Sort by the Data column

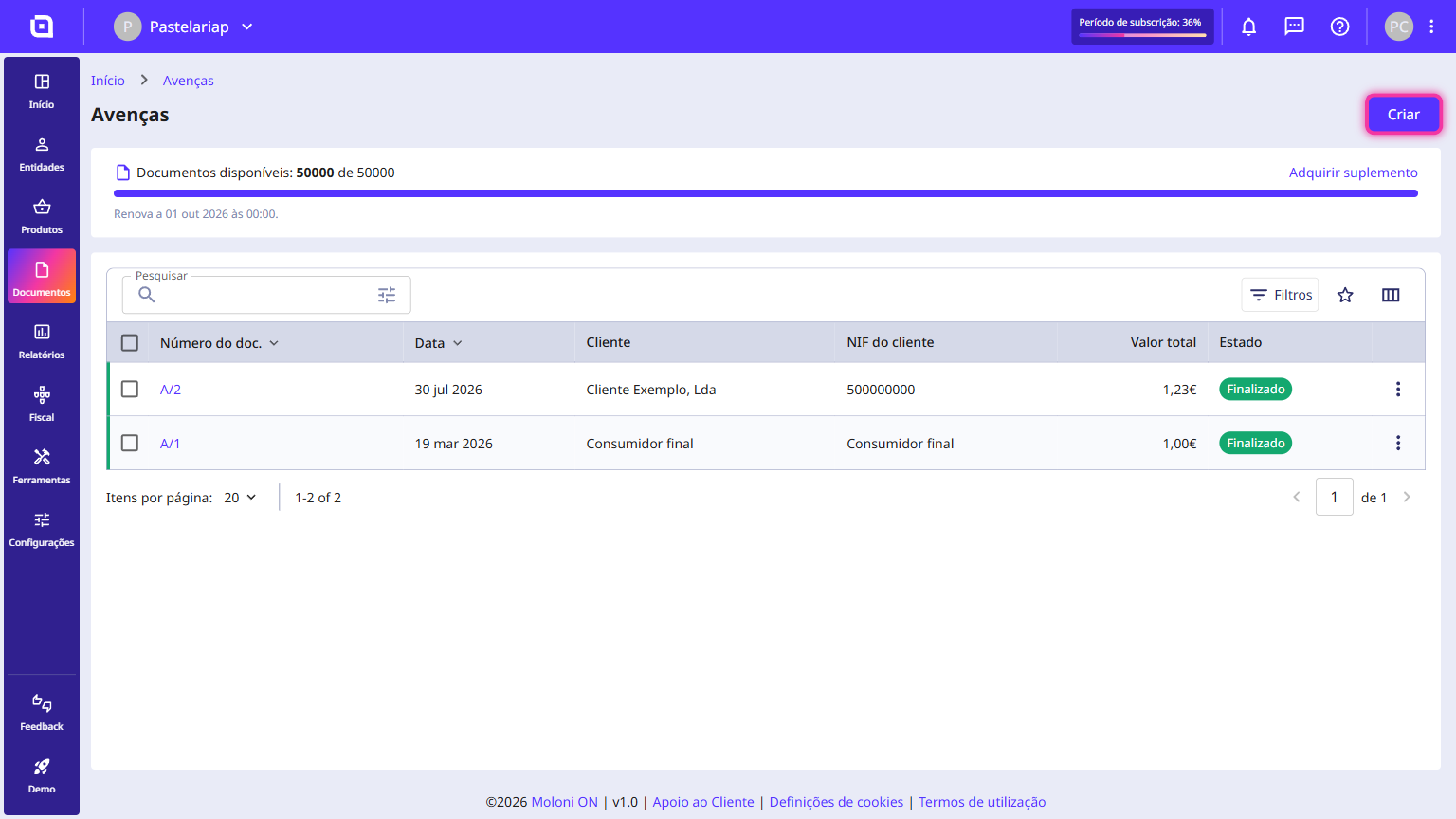click(x=438, y=343)
